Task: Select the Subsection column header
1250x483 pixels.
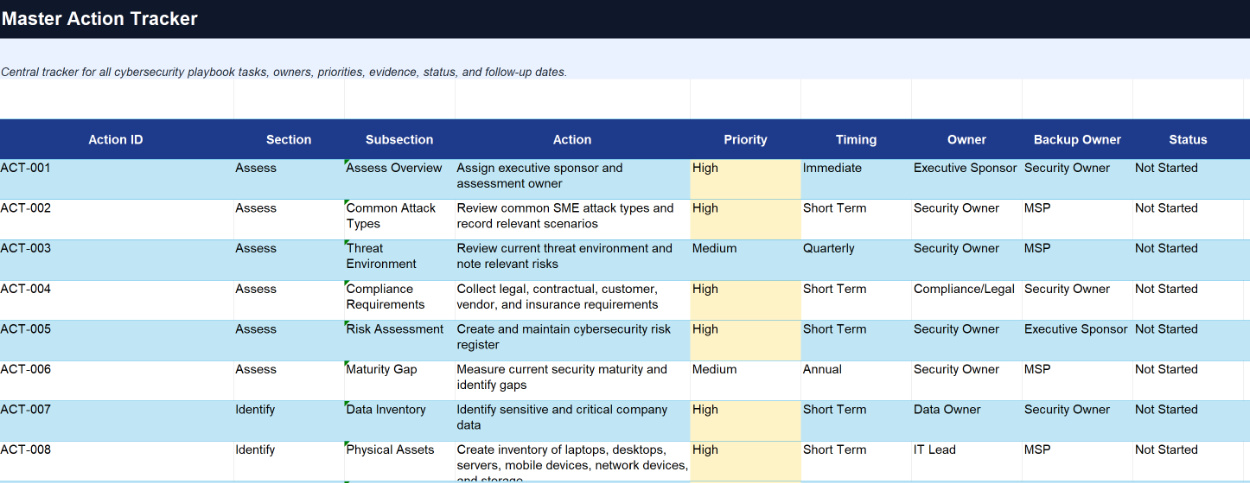Action: 399,140
